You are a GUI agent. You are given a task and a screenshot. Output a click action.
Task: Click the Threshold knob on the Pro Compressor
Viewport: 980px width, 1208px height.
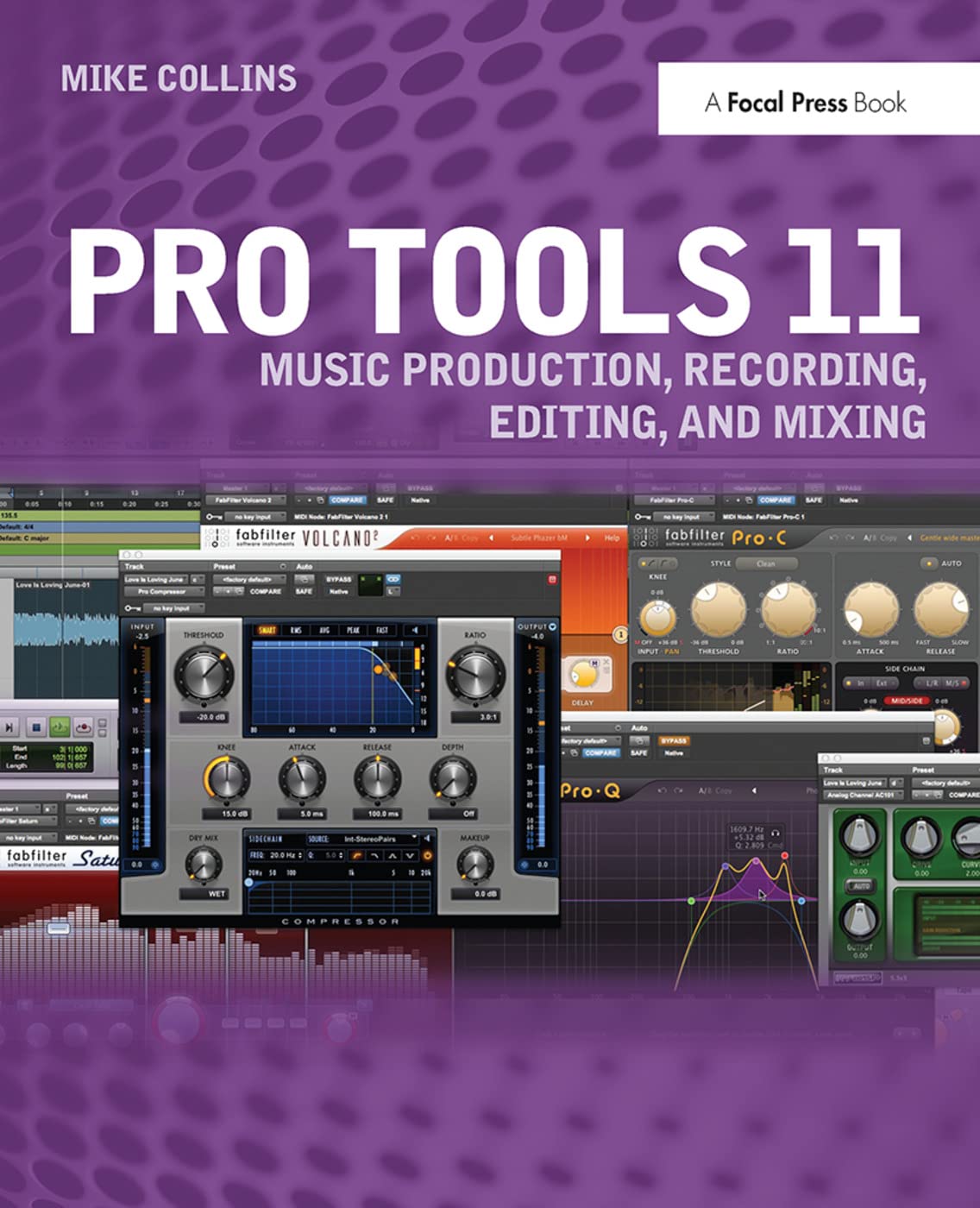click(204, 676)
